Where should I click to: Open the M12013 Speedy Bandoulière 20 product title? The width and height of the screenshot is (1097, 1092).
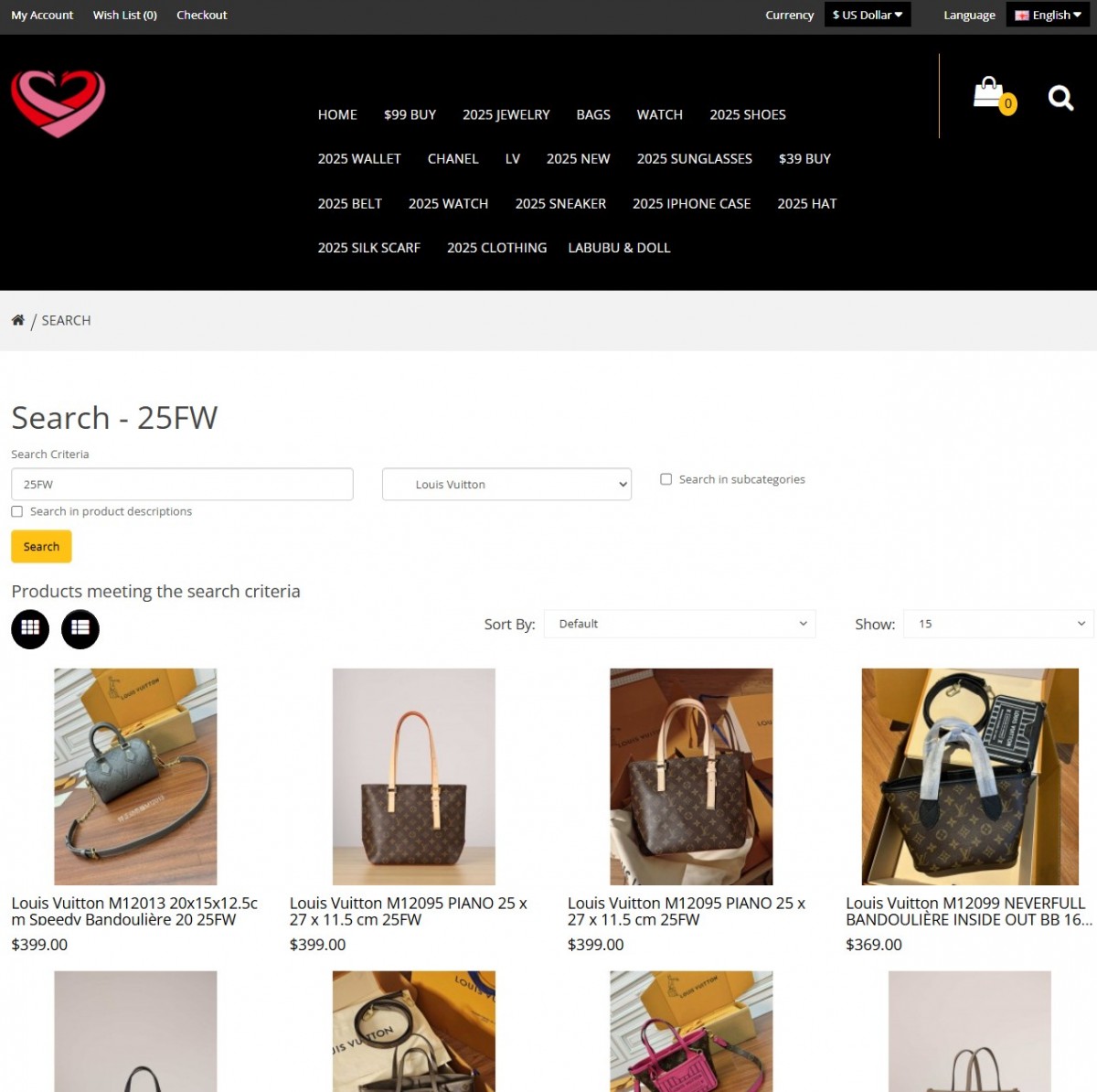[134, 911]
